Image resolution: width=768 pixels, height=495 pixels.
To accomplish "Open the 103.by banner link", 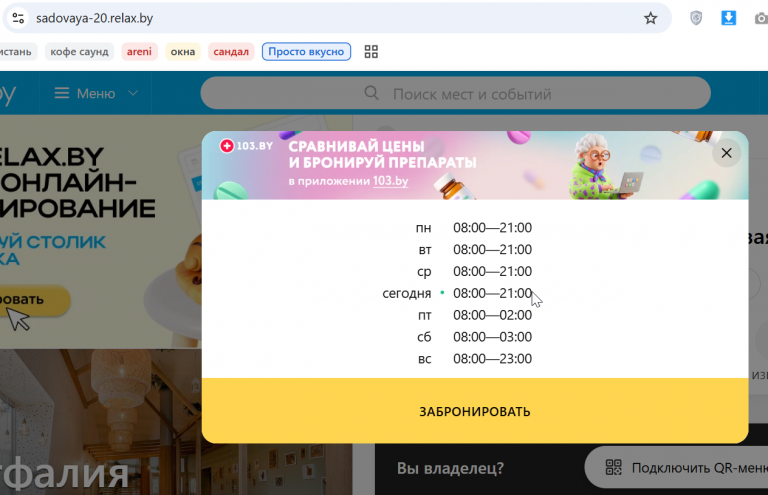I will point(390,181).
